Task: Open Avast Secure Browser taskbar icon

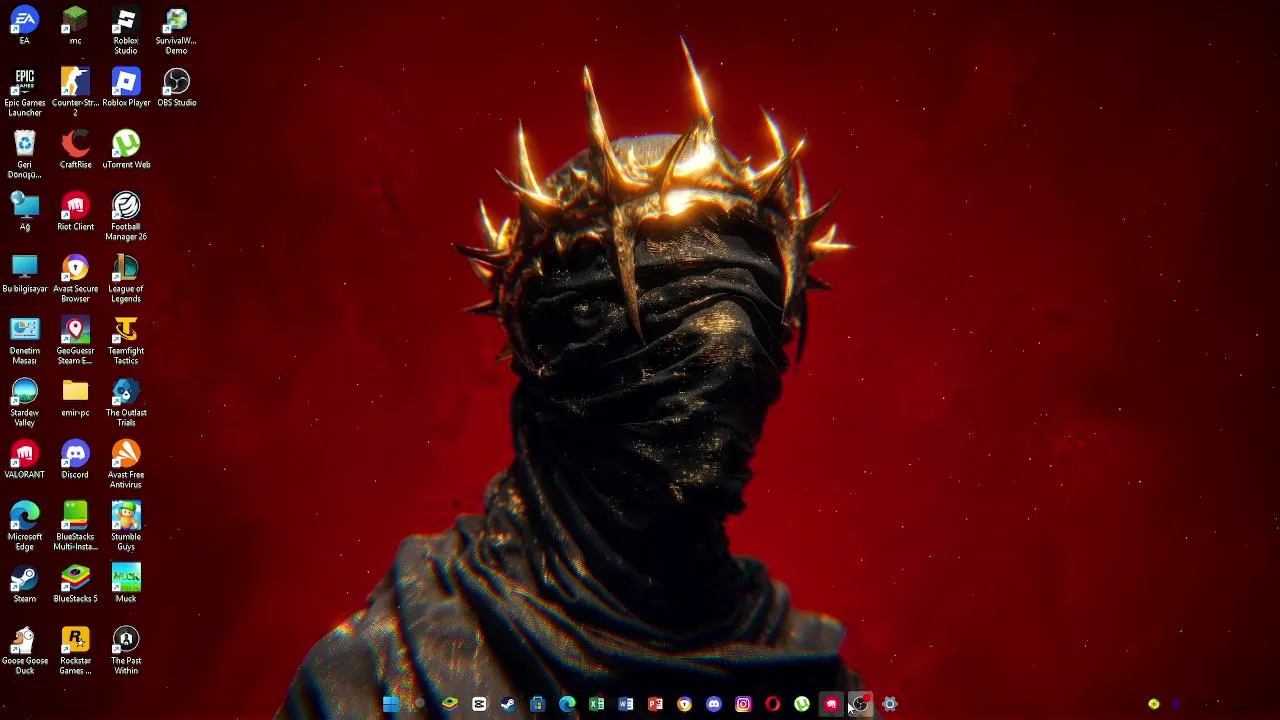Action: click(684, 705)
